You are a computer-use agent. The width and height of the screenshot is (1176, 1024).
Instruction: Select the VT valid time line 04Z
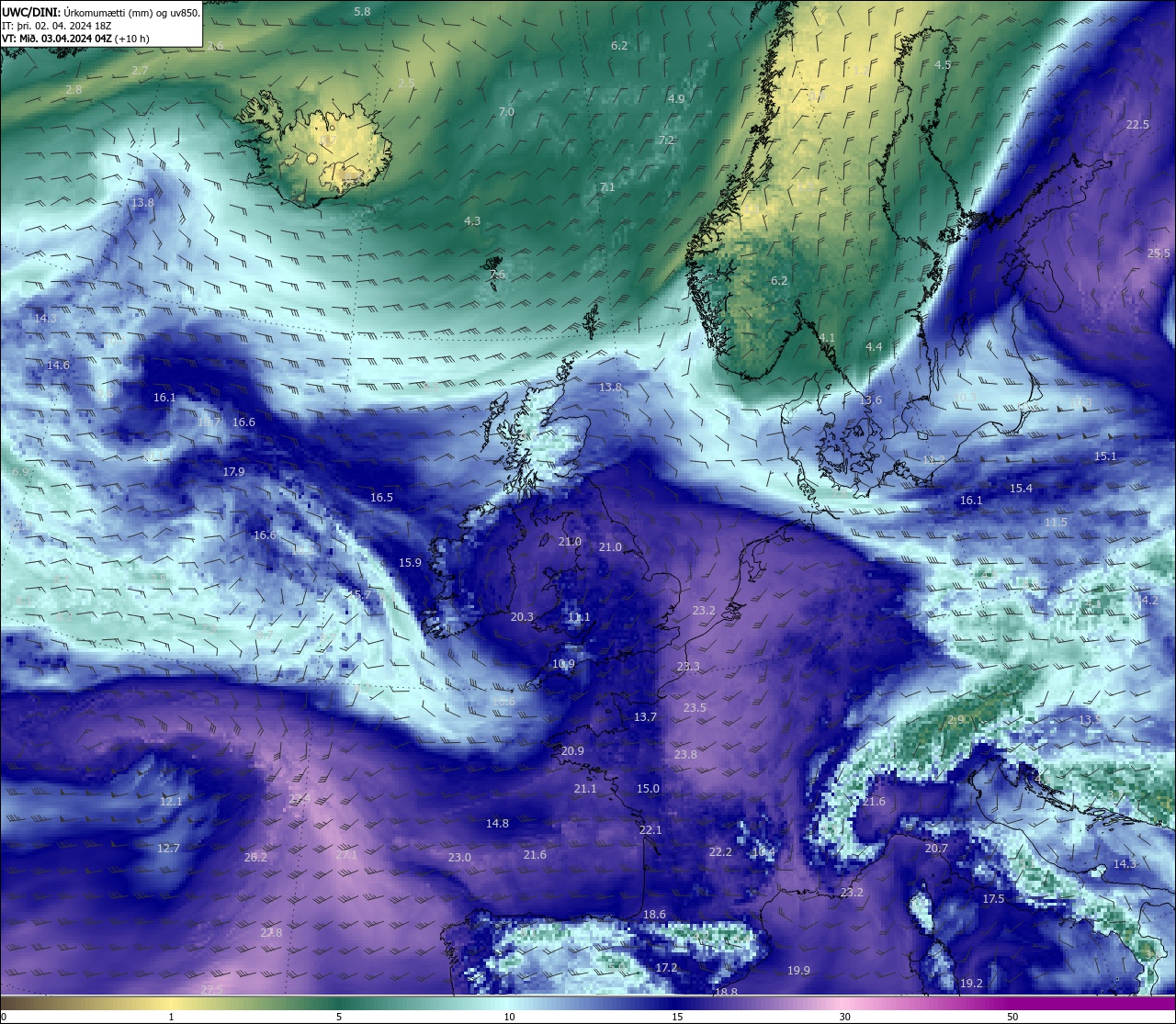pos(75,39)
